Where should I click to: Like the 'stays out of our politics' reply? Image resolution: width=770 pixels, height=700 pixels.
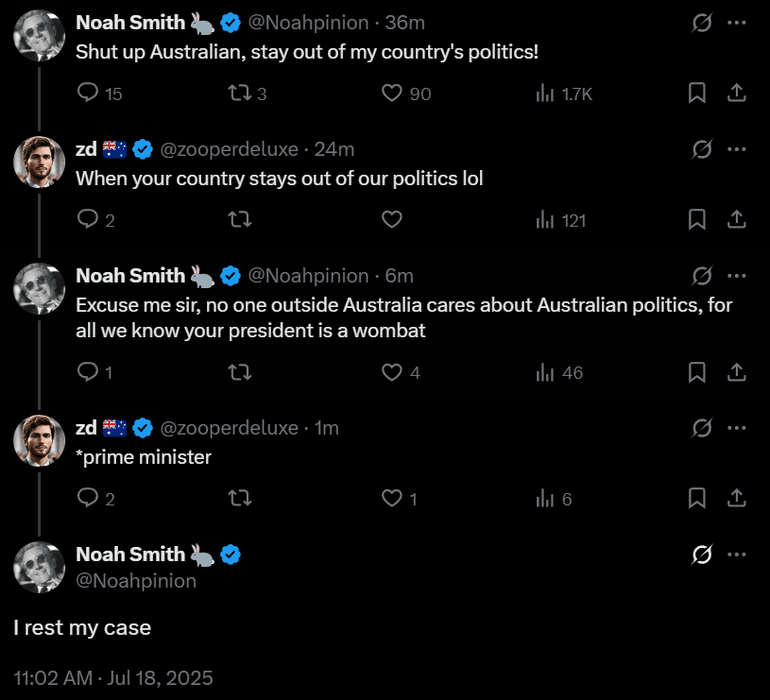[x=392, y=220]
